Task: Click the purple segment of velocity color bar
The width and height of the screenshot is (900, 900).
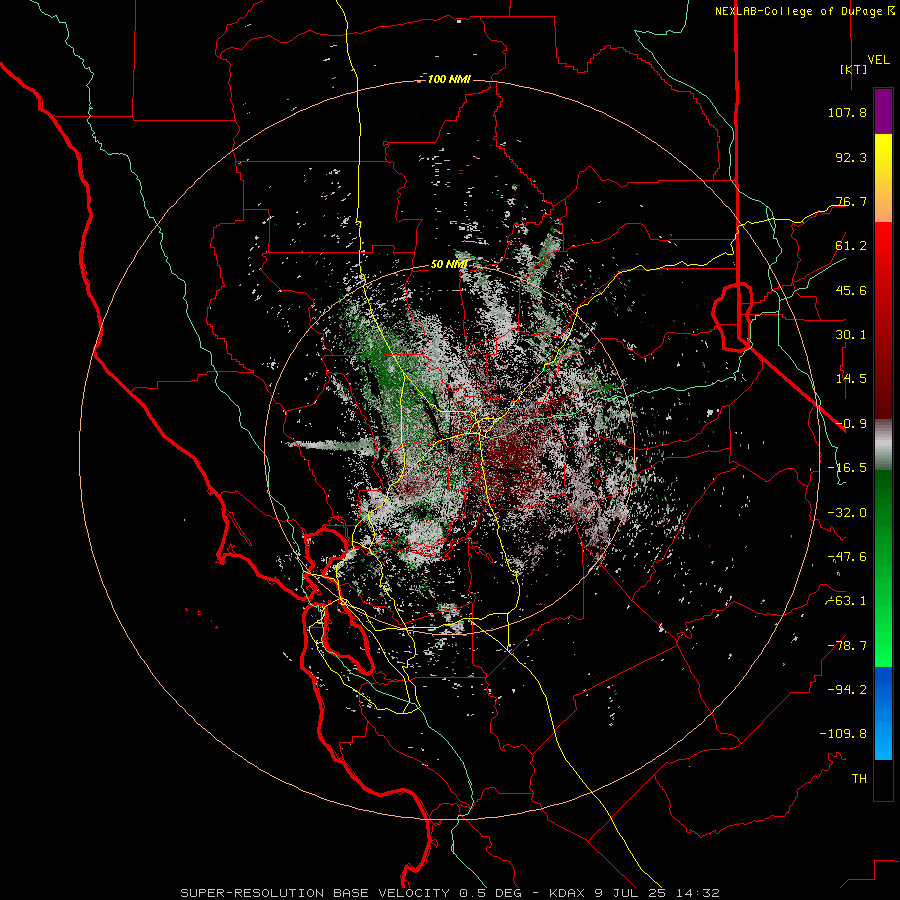Action: click(883, 111)
